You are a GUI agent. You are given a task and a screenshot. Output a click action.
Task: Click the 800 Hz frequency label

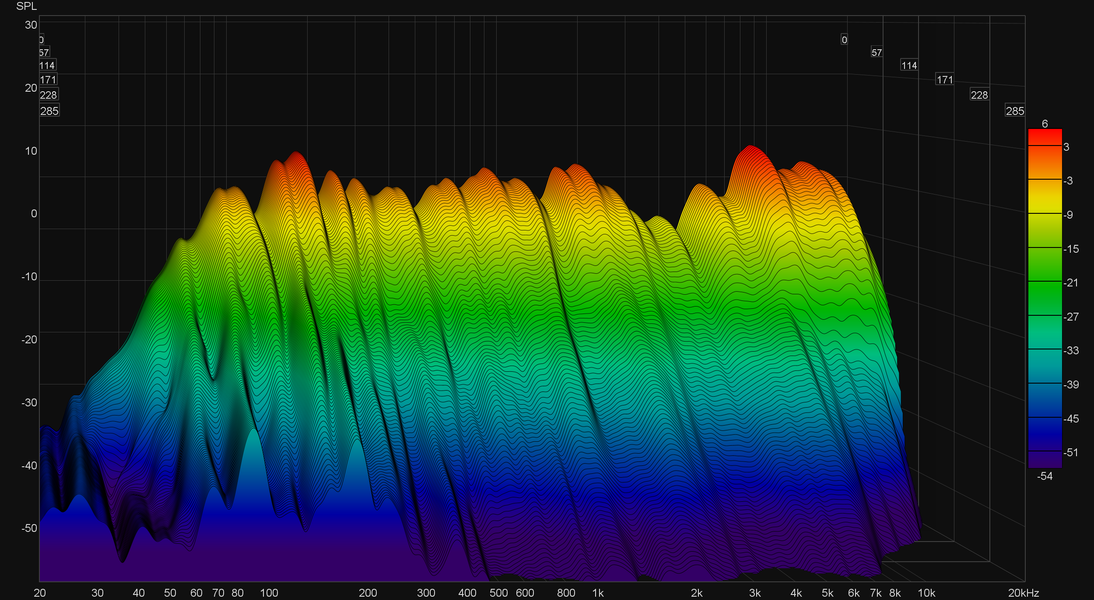(566, 593)
